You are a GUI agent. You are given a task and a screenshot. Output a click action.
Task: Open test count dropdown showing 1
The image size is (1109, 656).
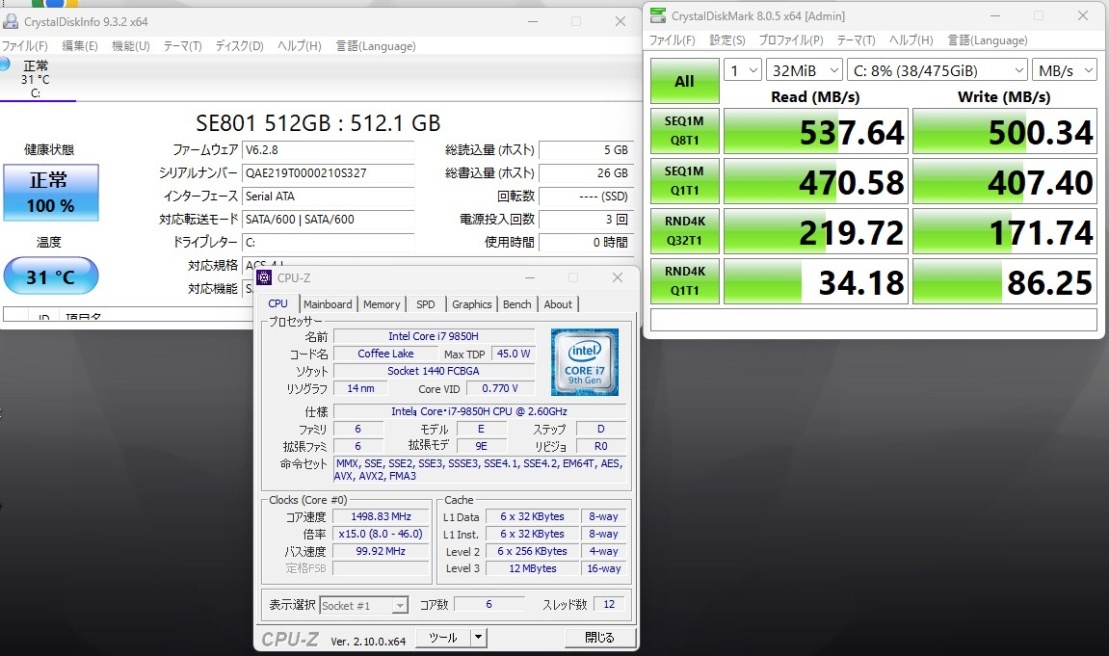pyautogui.click(x=743, y=71)
